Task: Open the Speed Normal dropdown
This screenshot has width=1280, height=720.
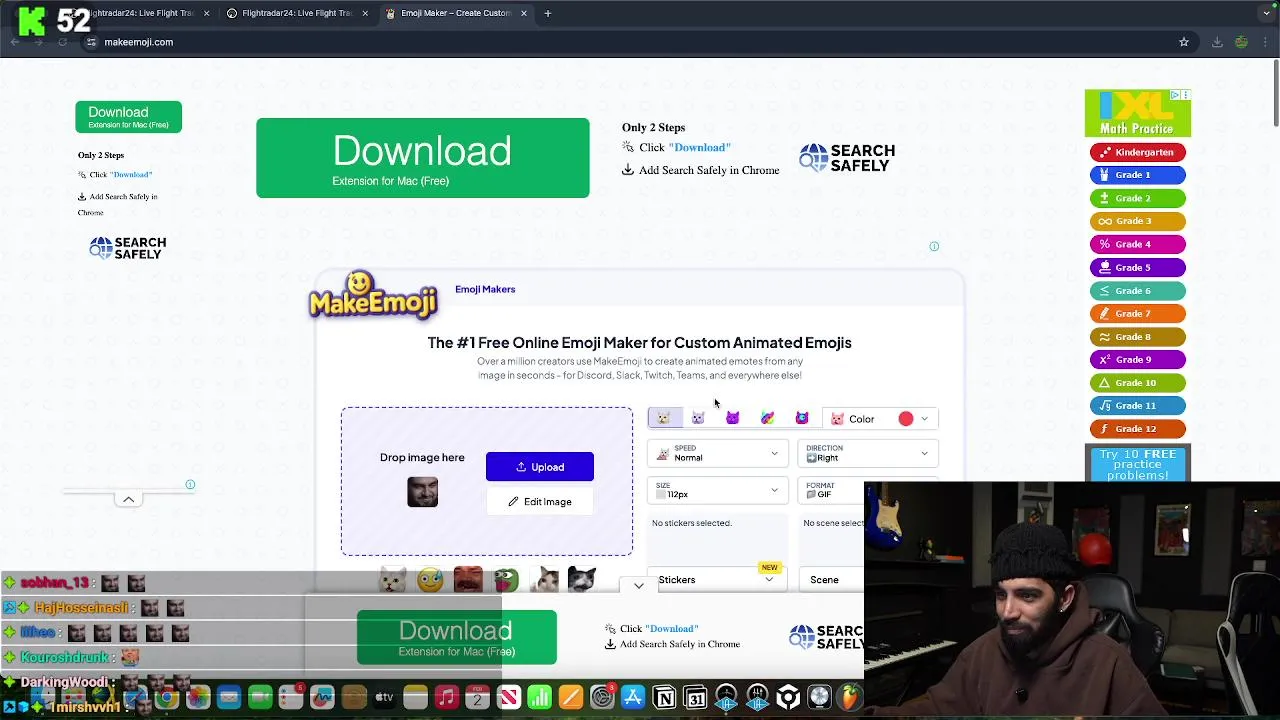Action: click(x=717, y=454)
